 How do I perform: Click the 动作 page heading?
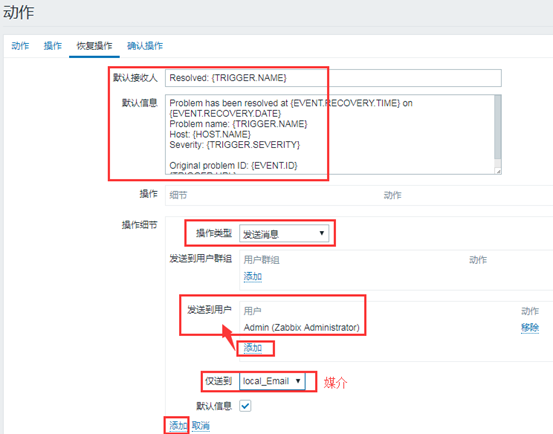click(x=19, y=13)
